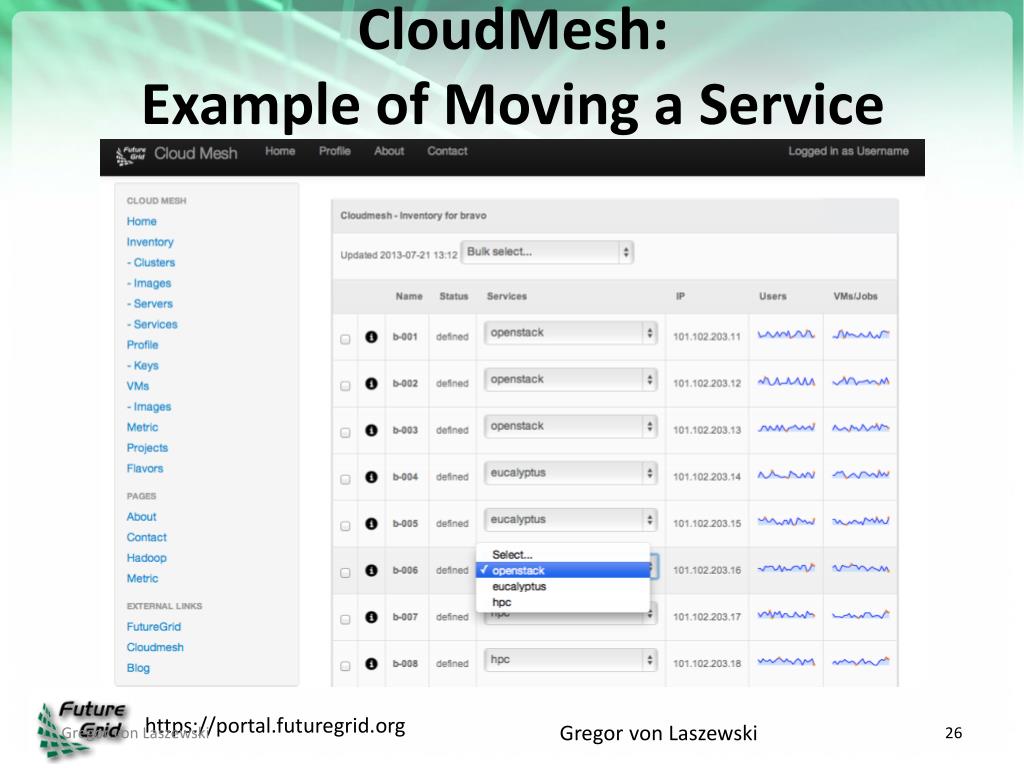The image size is (1024, 768).
Task: Click 'Logged in as Username' text
Action: coord(848,152)
